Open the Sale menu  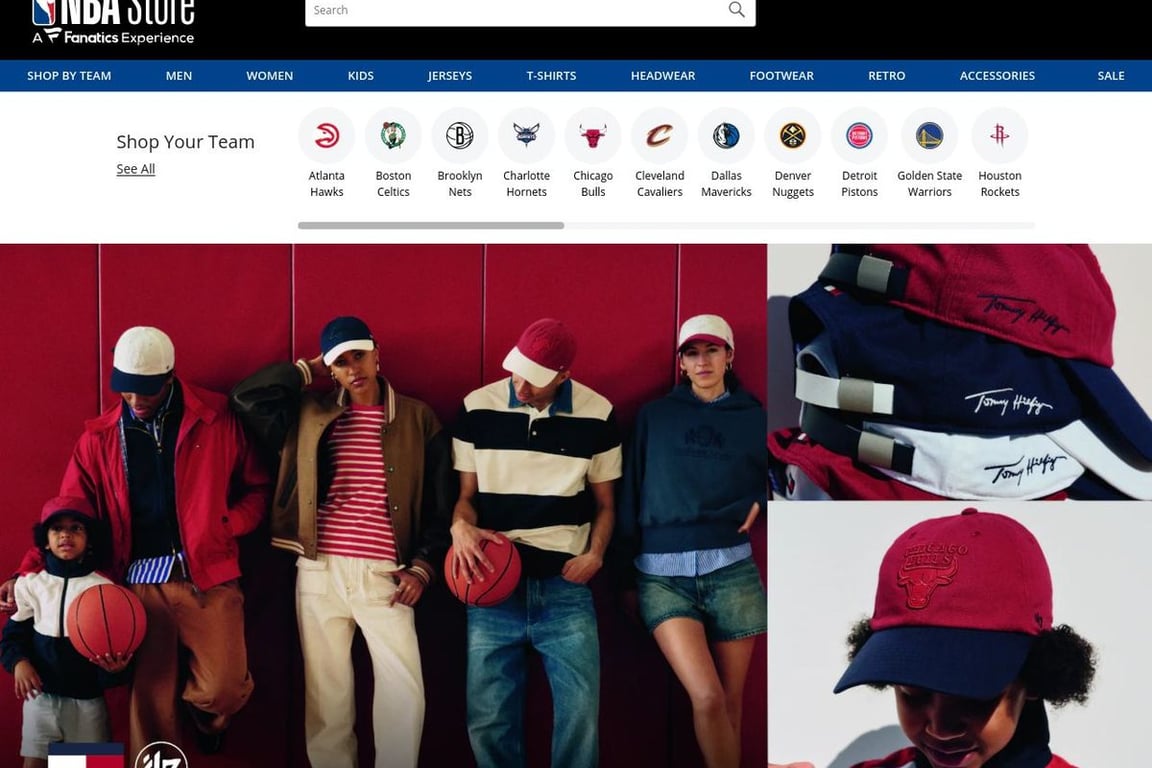pyautogui.click(x=1111, y=76)
